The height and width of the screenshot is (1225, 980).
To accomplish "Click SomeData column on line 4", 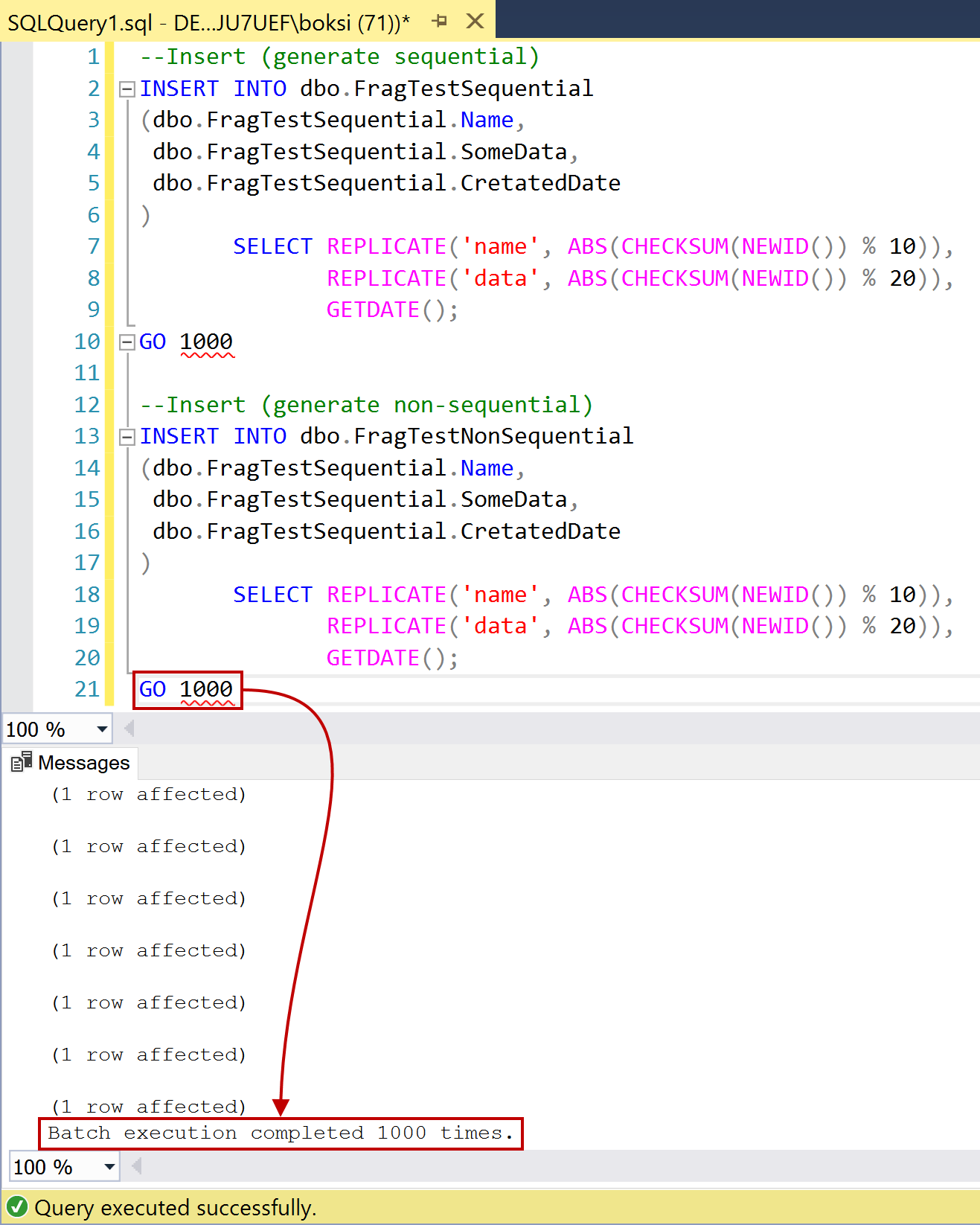I will pos(514,152).
